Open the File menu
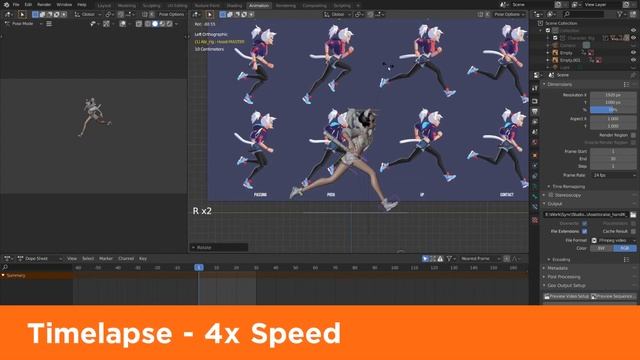The image size is (640, 360). tap(16, 5)
